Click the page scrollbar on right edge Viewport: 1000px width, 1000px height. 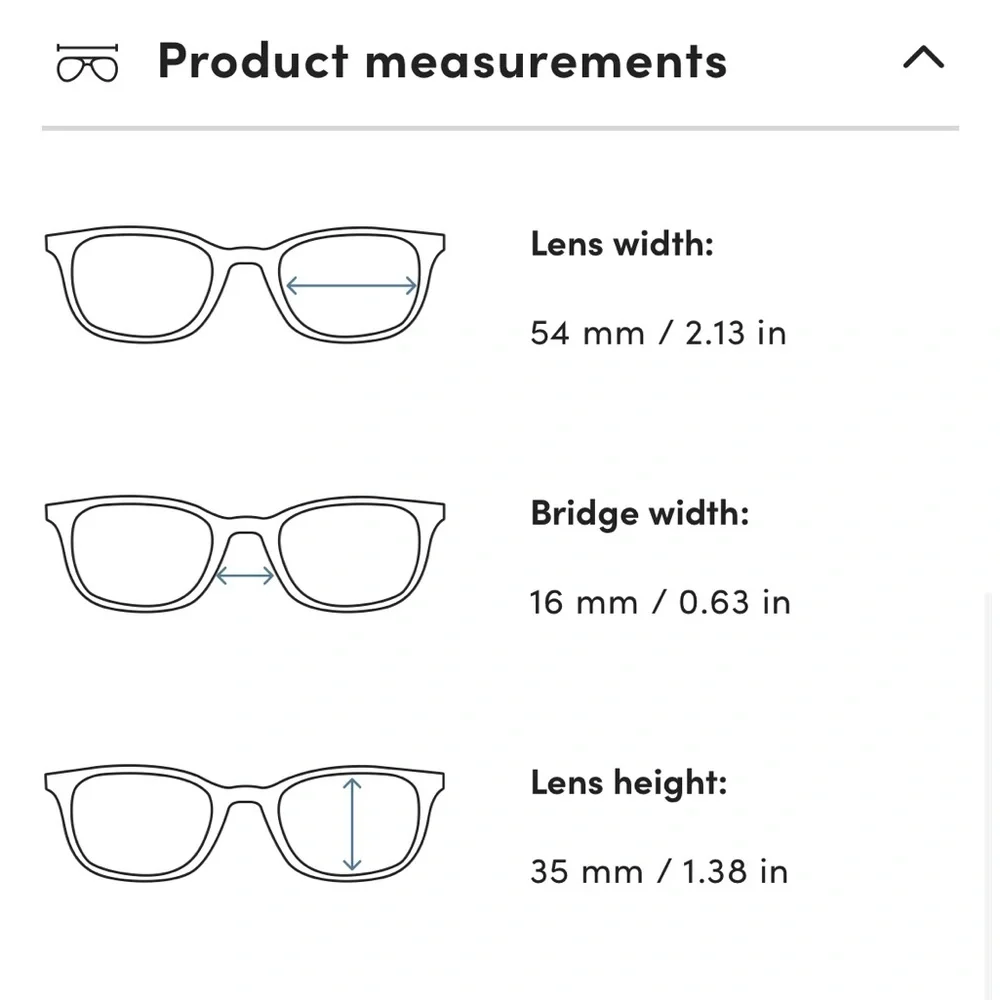(x=988, y=796)
